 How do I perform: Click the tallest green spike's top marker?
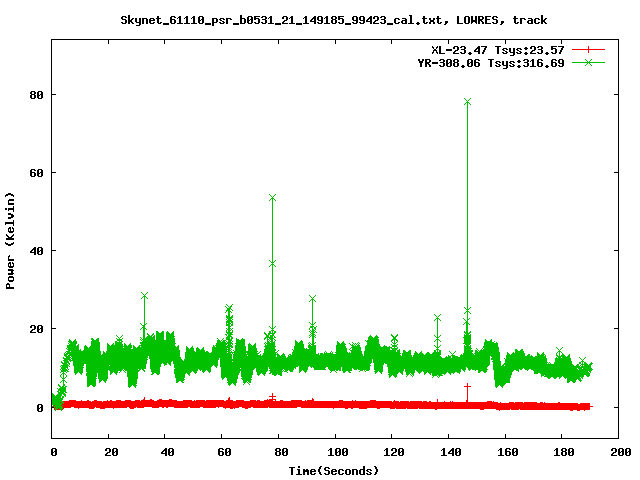tap(467, 102)
